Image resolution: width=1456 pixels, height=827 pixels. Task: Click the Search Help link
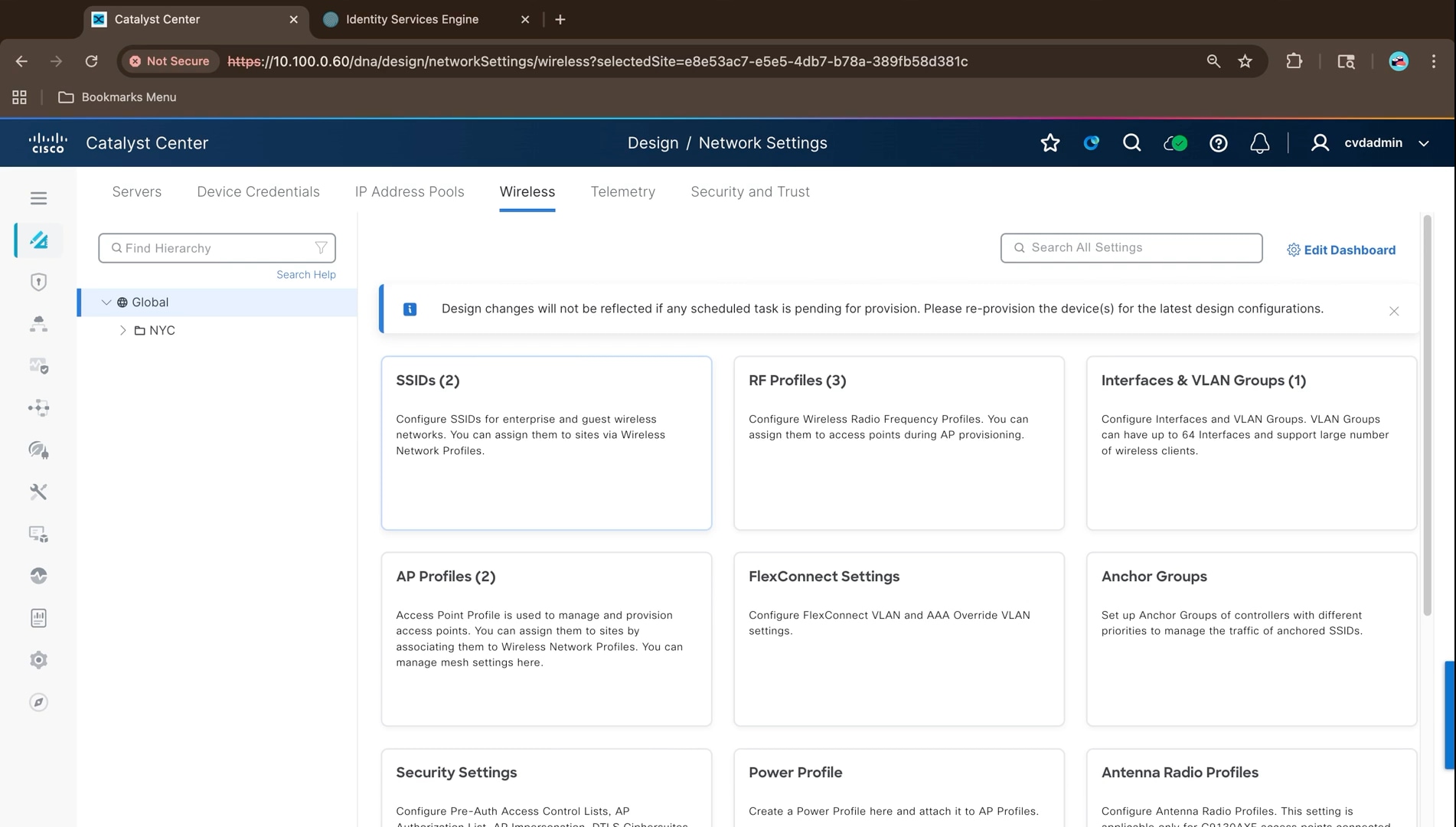click(306, 275)
